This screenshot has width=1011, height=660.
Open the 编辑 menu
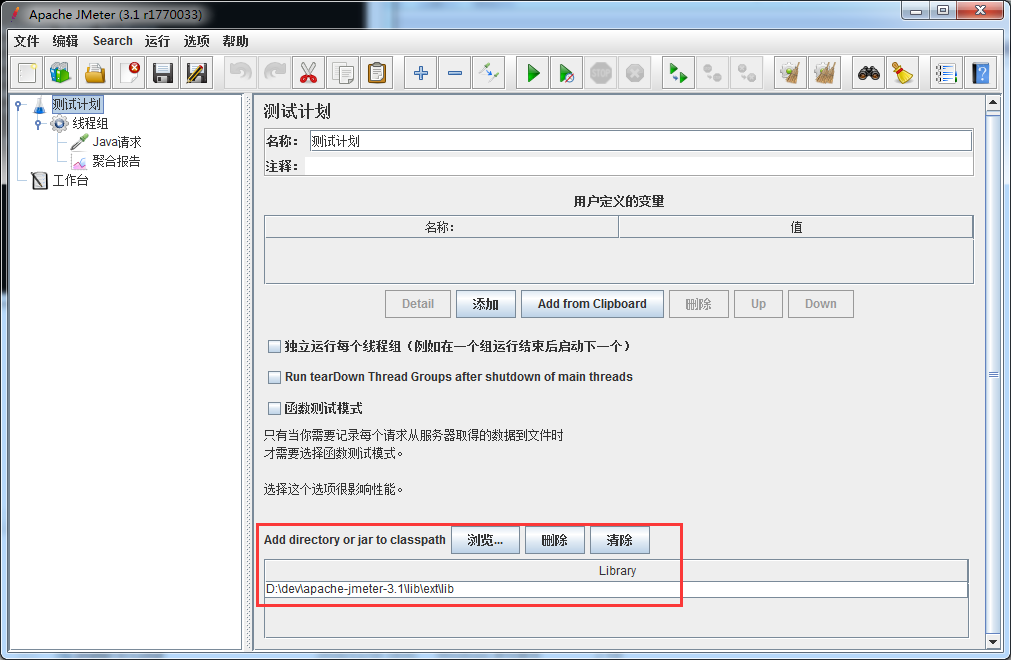(x=65, y=41)
